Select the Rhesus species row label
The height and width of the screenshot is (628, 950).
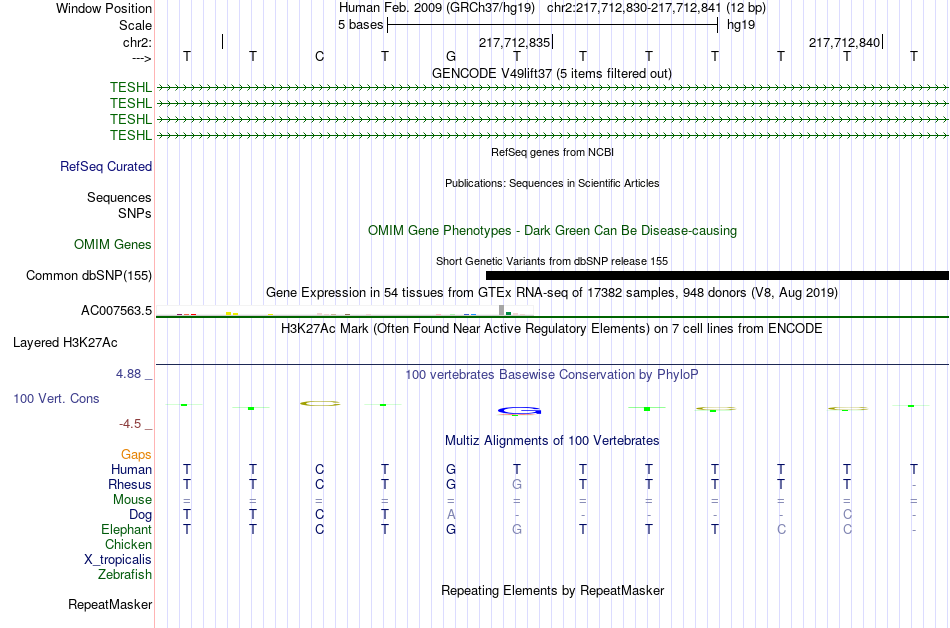[130, 484]
